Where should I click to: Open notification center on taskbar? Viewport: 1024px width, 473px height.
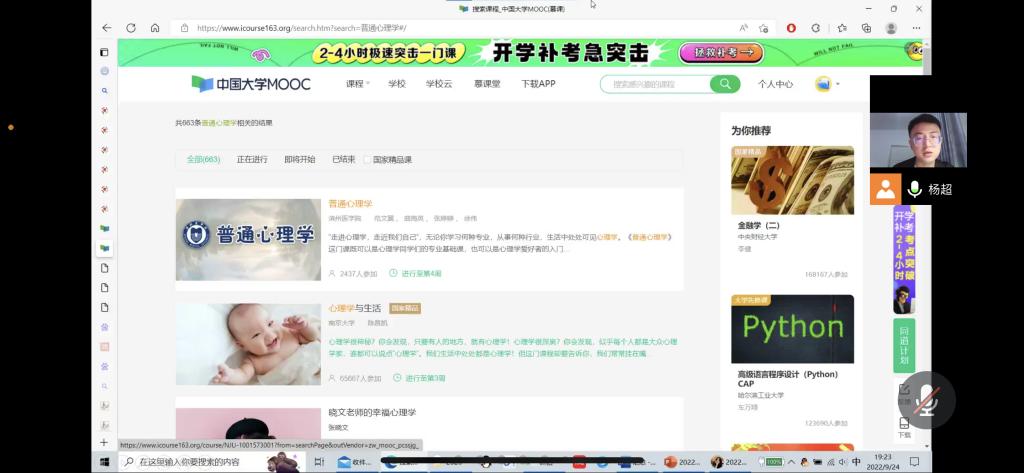(x=915, y=462)
